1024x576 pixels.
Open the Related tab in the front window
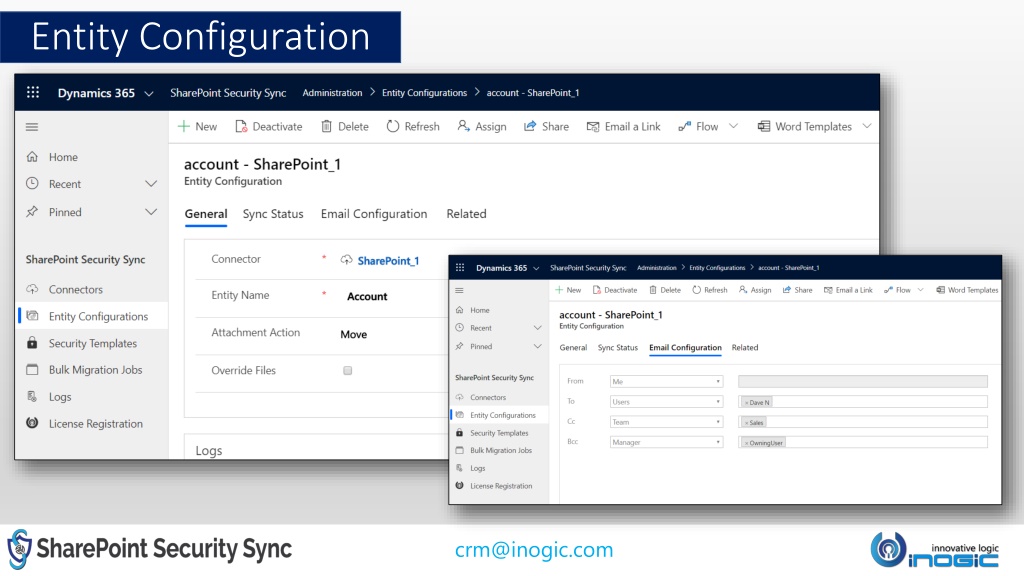coord(744,347)
